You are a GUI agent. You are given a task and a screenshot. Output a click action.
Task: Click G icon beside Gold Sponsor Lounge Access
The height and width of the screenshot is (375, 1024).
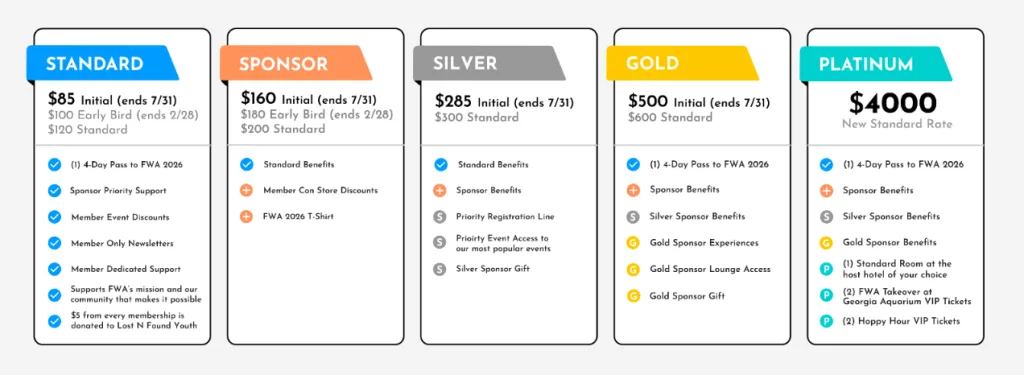(633, 269)
